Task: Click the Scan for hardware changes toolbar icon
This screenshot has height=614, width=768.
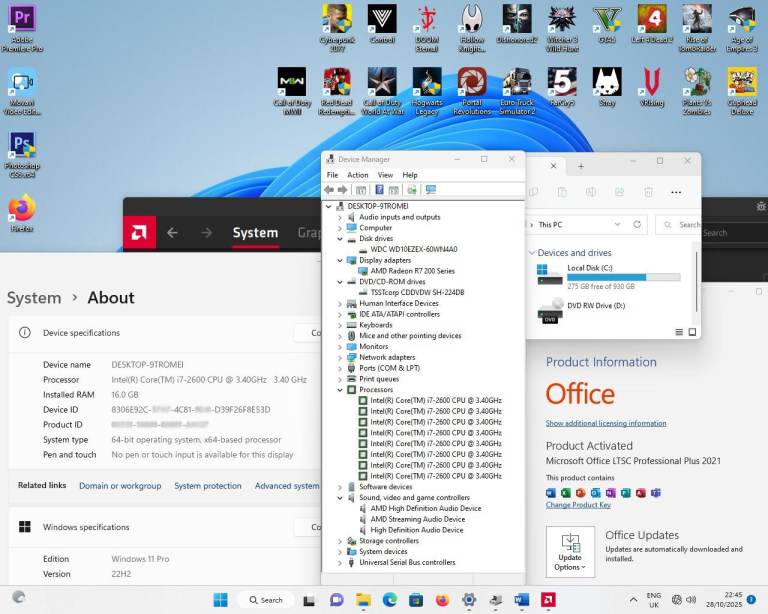Action: point(430,190)
